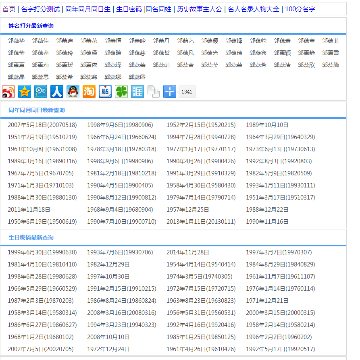Open more share options plus icon
Viewport: 360px width, 360px height.
tap(169, 91)
